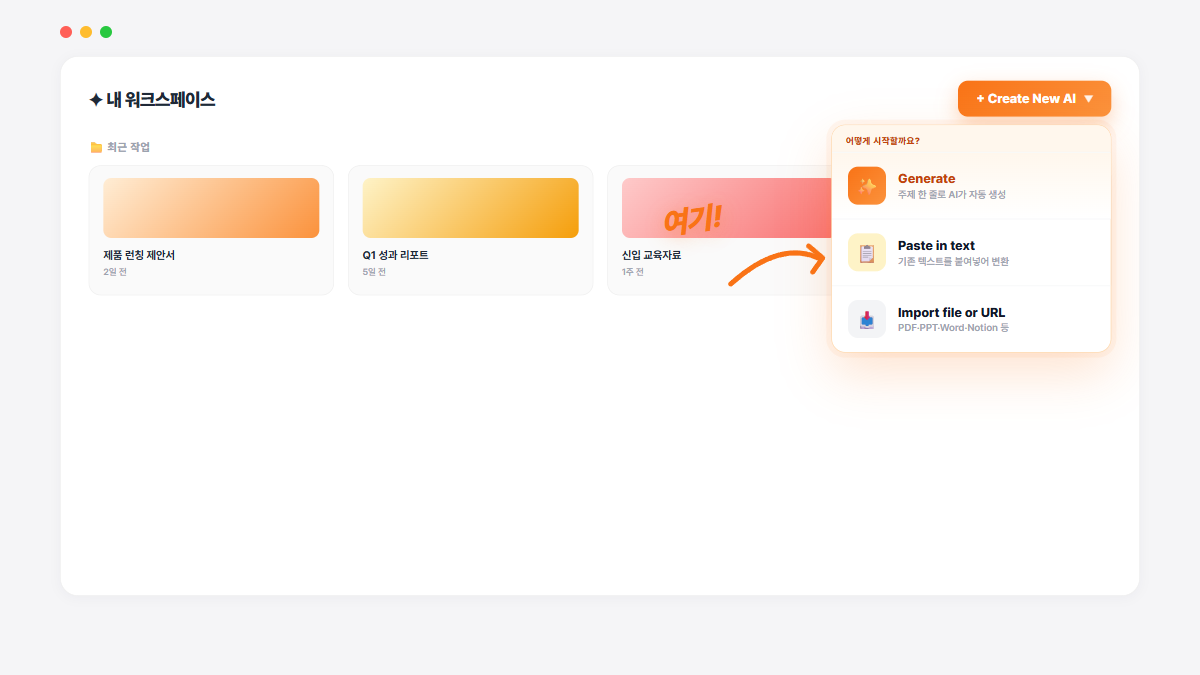Viewport: 1200px width, 675px height.
Task: Open the 신입 교육자료 pink thumbnail
Action: [726, 208]
